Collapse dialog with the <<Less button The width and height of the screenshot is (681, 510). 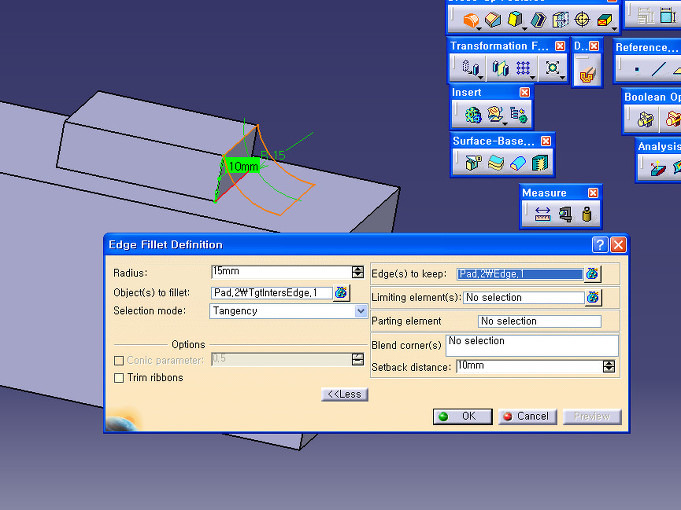pyautogui.click(x=344, y=394)
